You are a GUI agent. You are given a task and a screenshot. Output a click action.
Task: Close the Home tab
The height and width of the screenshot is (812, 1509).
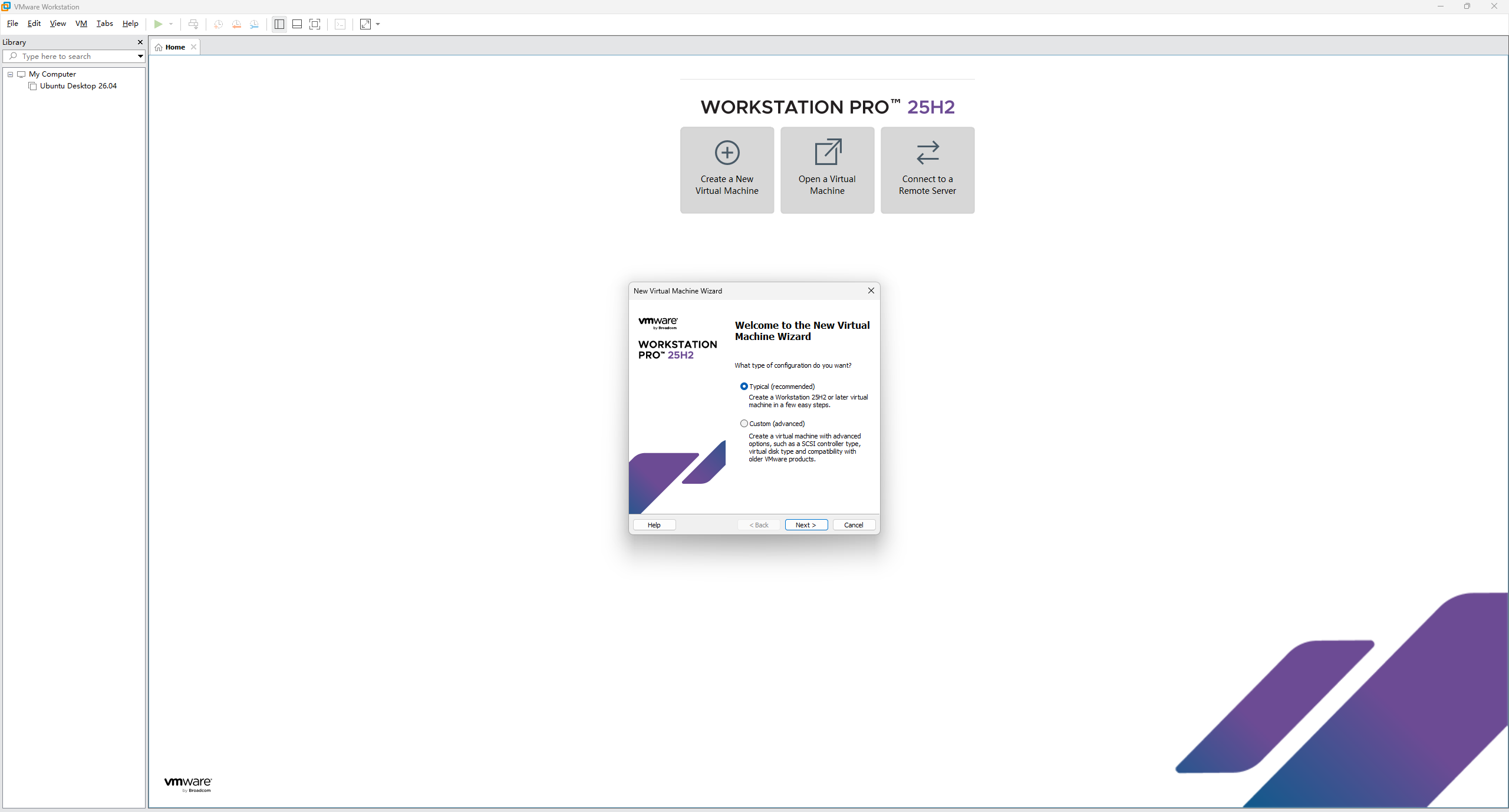[x=193, y=47]
